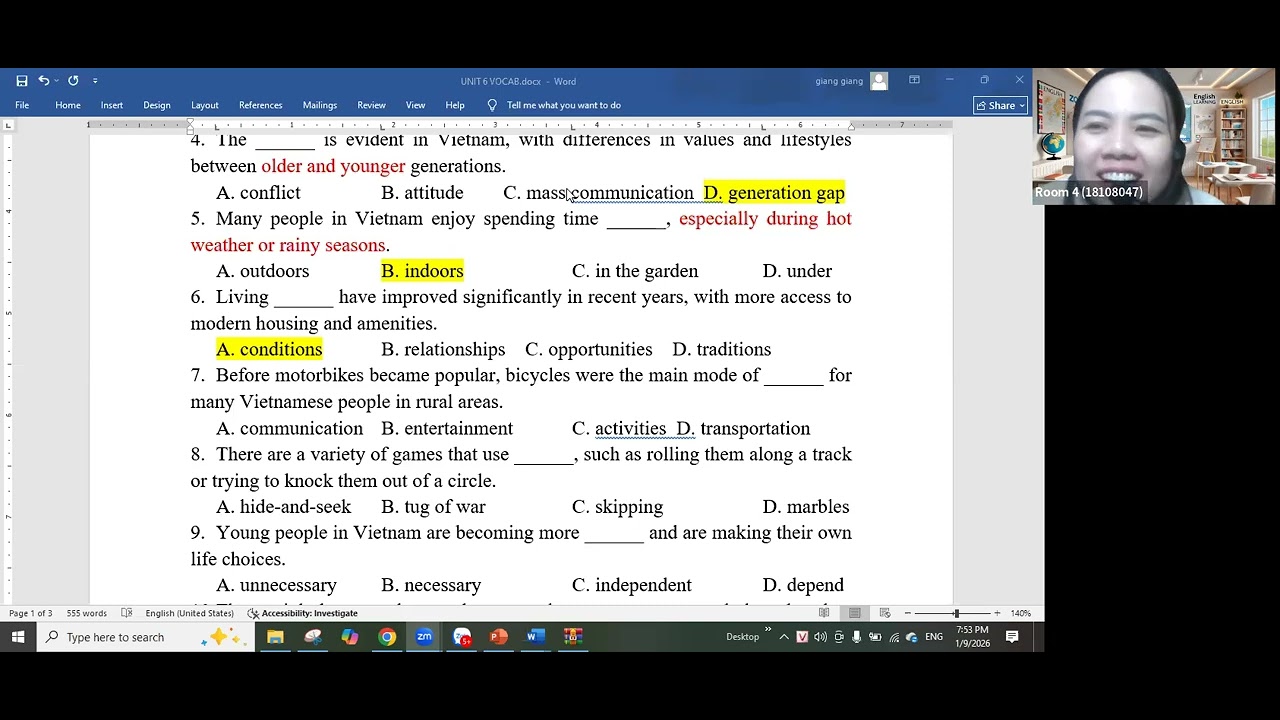Adjust the zoom slider handle

(956, 613)
